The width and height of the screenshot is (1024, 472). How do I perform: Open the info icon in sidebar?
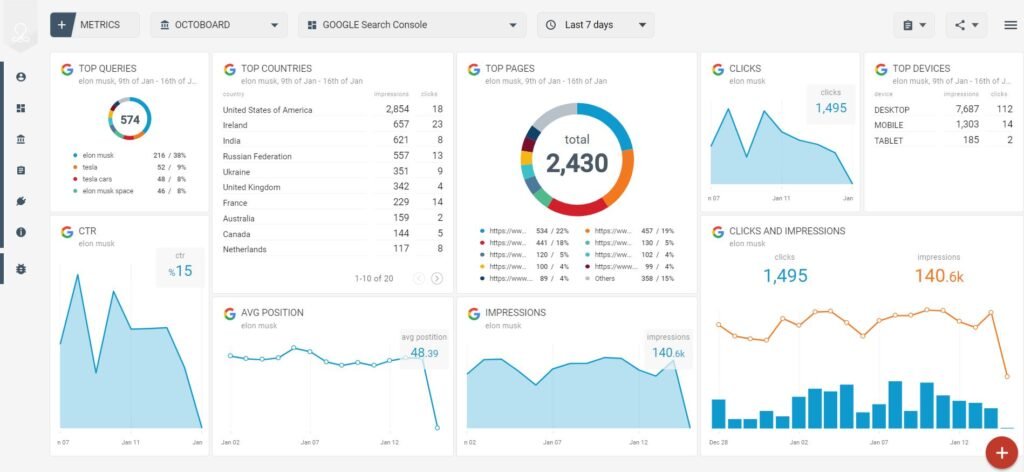pos(21,232)
